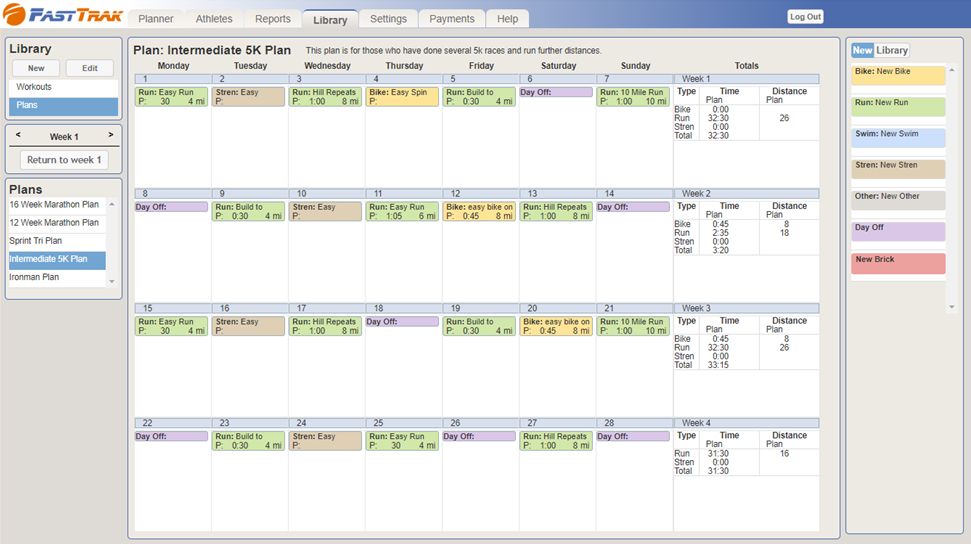Open the Athletes tab
The image size is (971, 544).
[x=214, y=19]
